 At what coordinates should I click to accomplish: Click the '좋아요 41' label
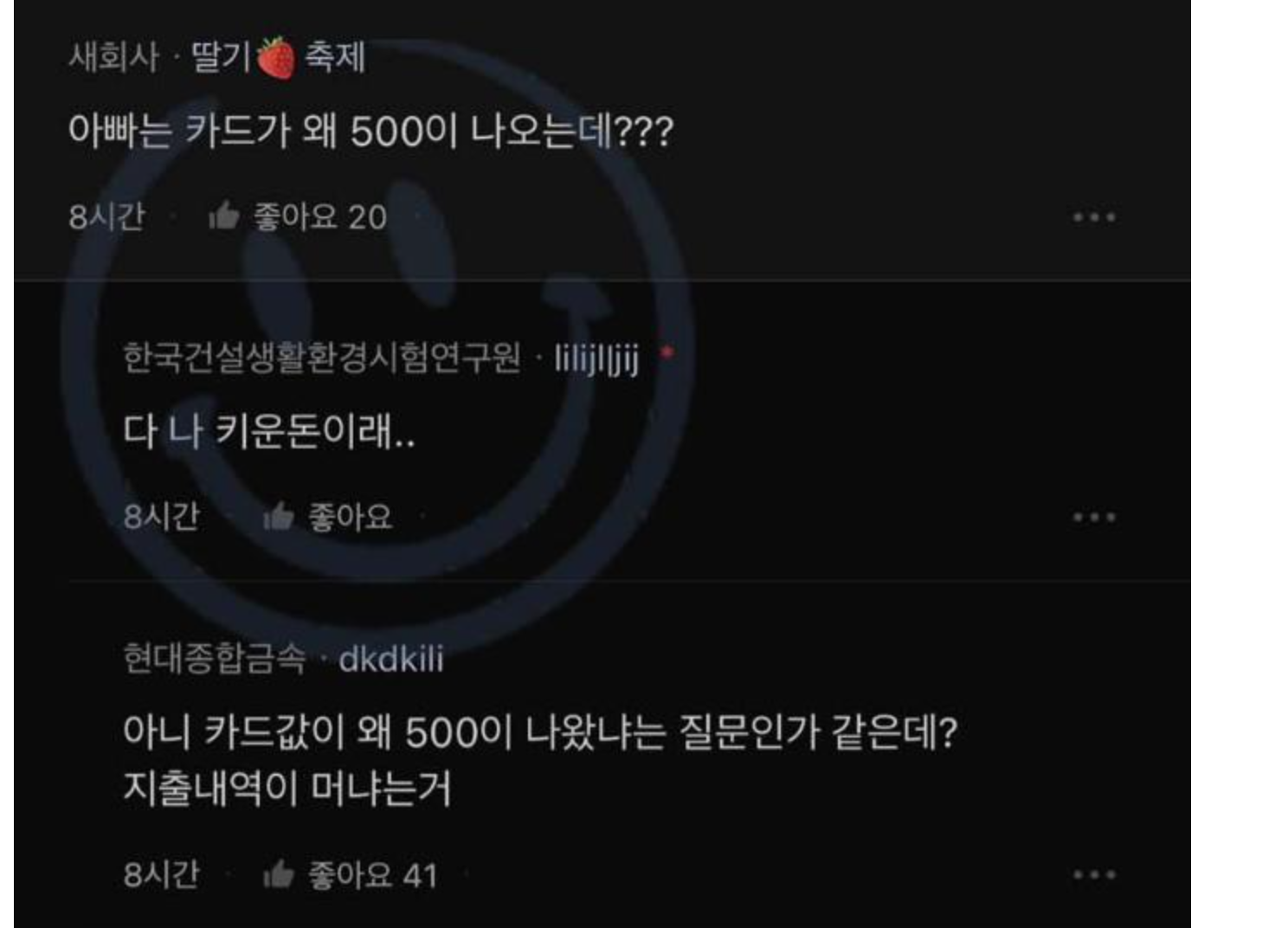click(x=372, y=875)
